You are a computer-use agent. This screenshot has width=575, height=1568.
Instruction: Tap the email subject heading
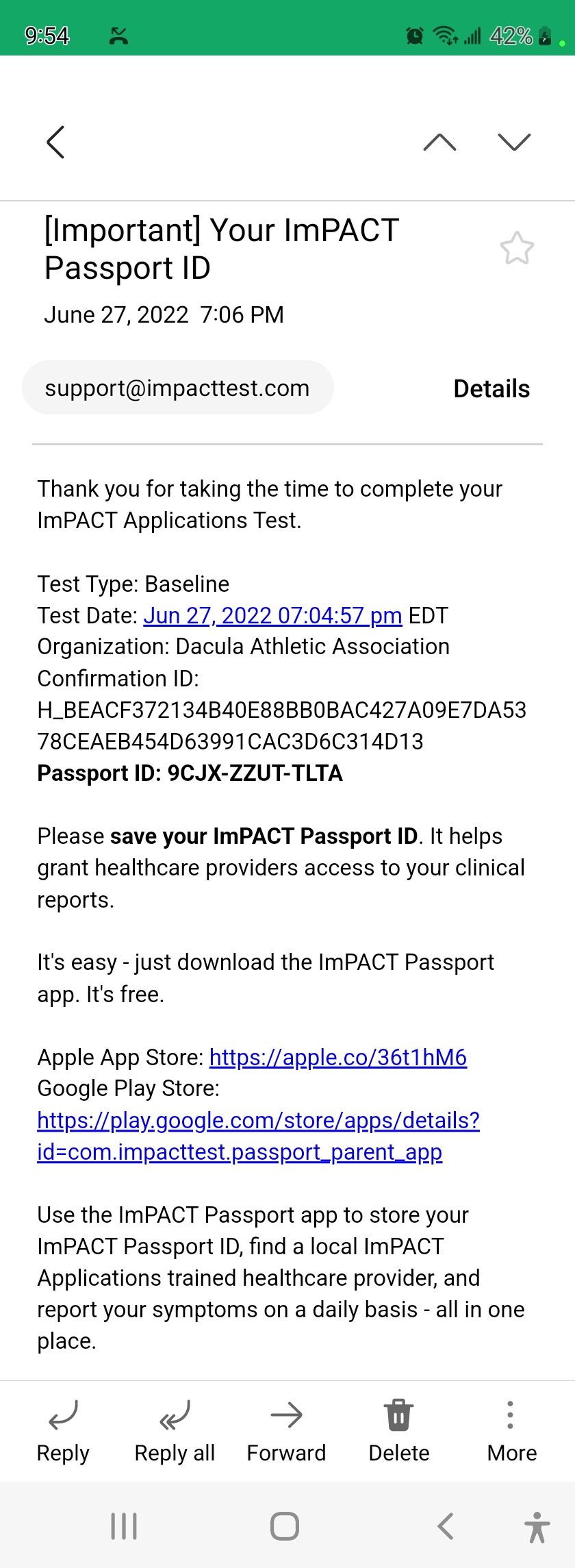(221, 249)
